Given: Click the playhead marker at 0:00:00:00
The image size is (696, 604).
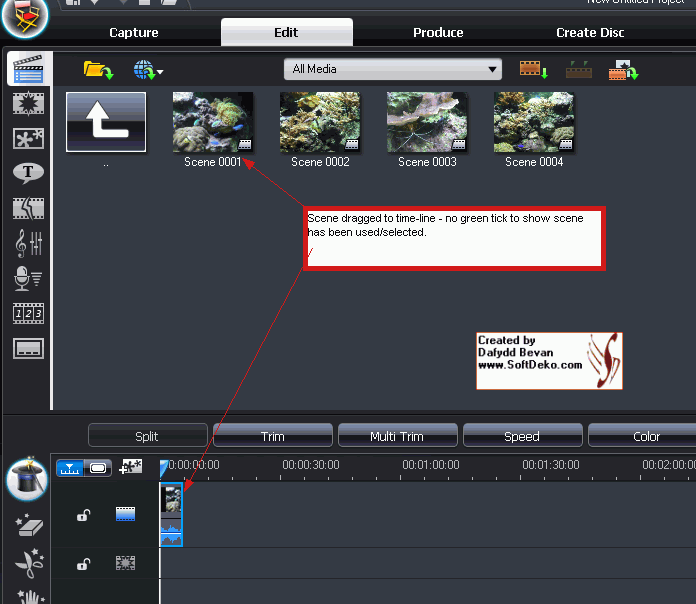Looking at the screenshot, I should (x=163, y=469).
